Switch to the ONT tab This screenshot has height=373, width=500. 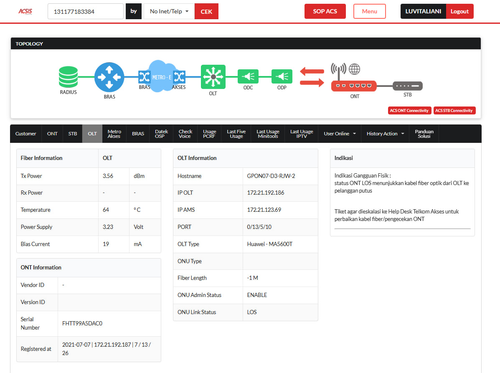point(52,134)
